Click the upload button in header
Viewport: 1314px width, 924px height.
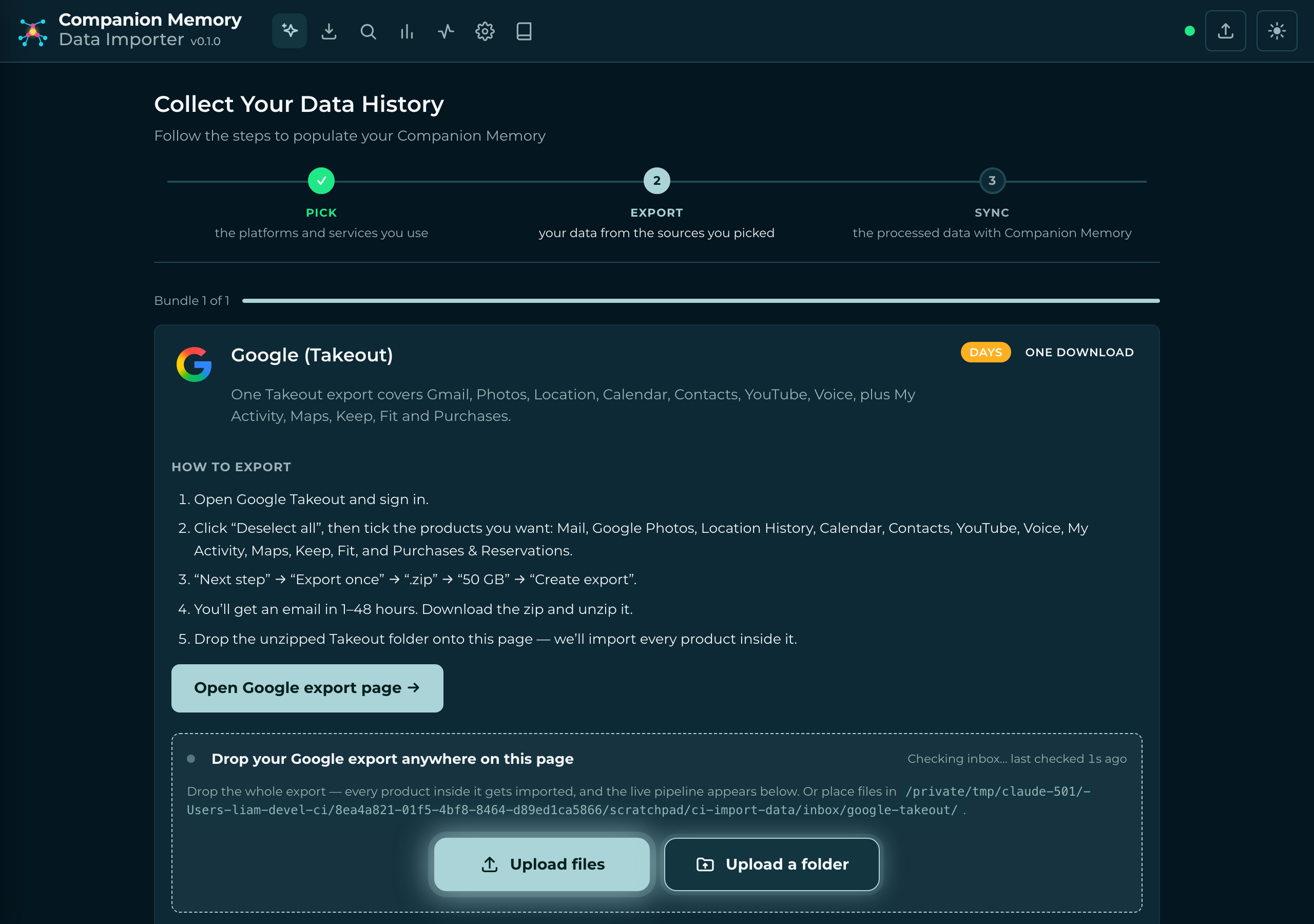[1225, 31]
